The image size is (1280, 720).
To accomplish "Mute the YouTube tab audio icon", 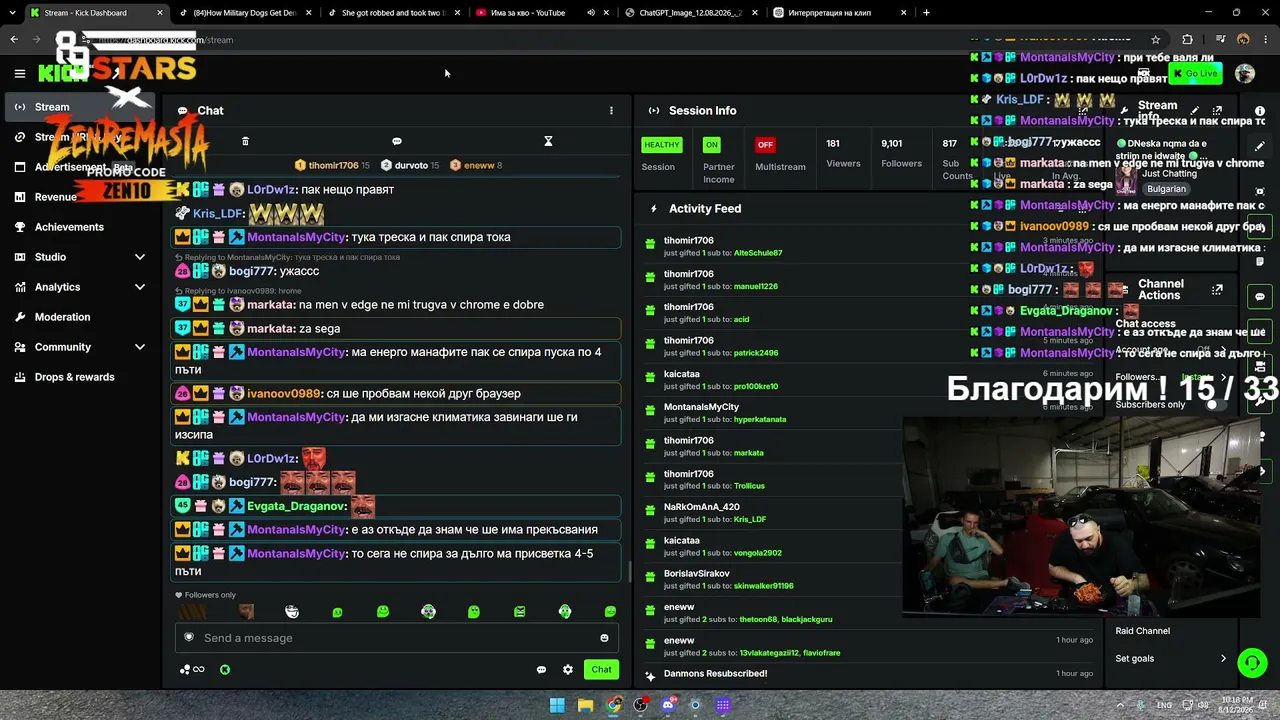I will click(x=591, y=13).
